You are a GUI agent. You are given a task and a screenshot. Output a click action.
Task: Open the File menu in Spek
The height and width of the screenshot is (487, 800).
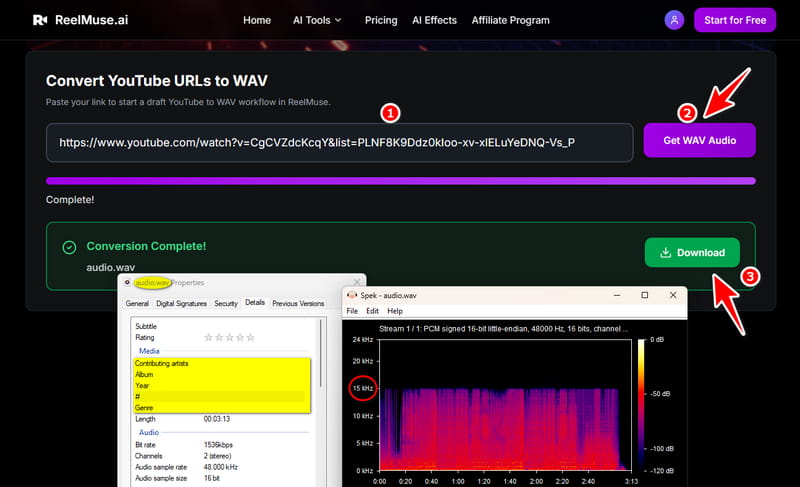(352, 311)
